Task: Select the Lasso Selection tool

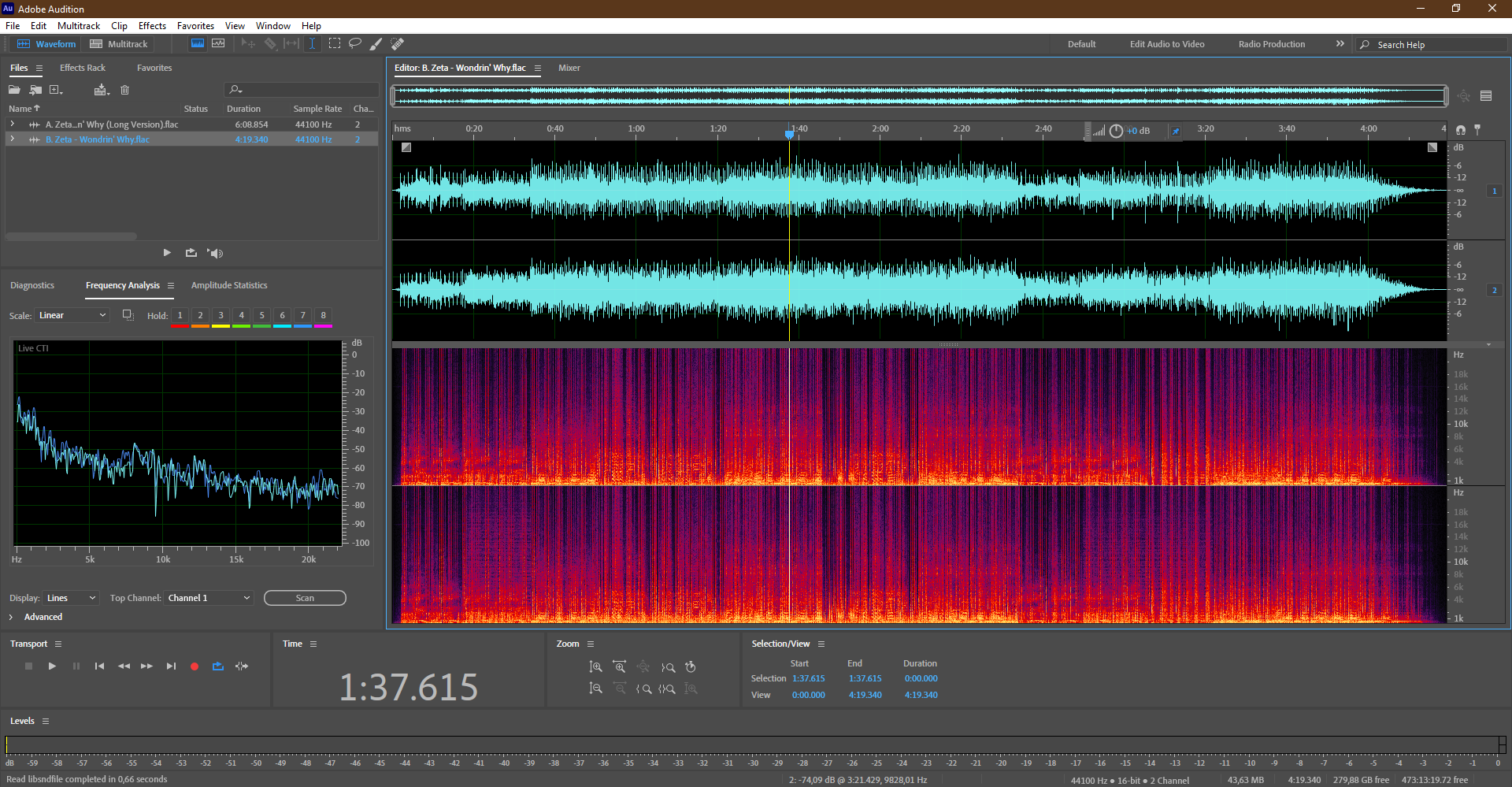Action: pyautogui.click(x=355, y=44)
